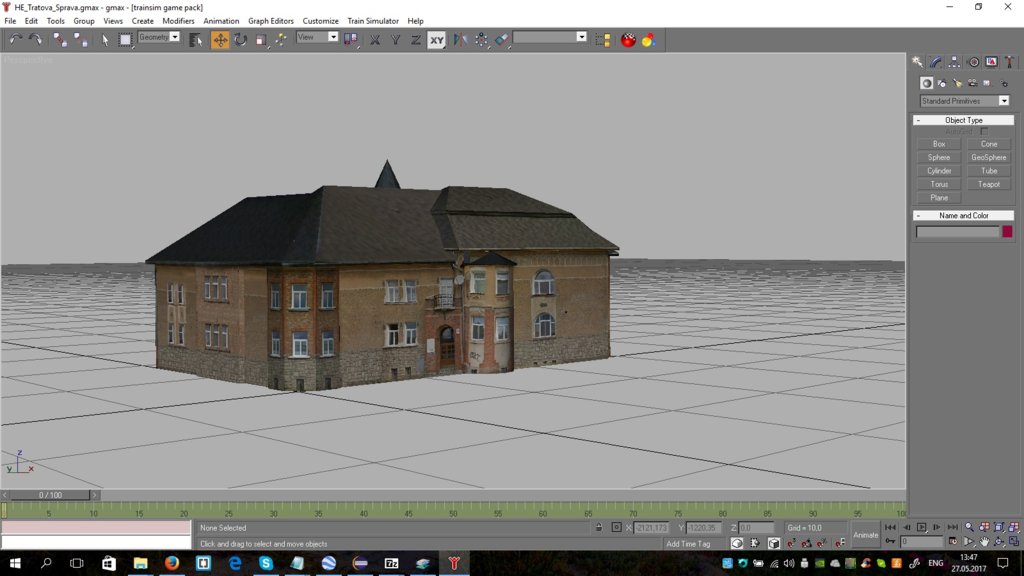Screen dimensions: 1024x576
Task: Click the Select and Manipulate tool
Action: tap(281, 40)
